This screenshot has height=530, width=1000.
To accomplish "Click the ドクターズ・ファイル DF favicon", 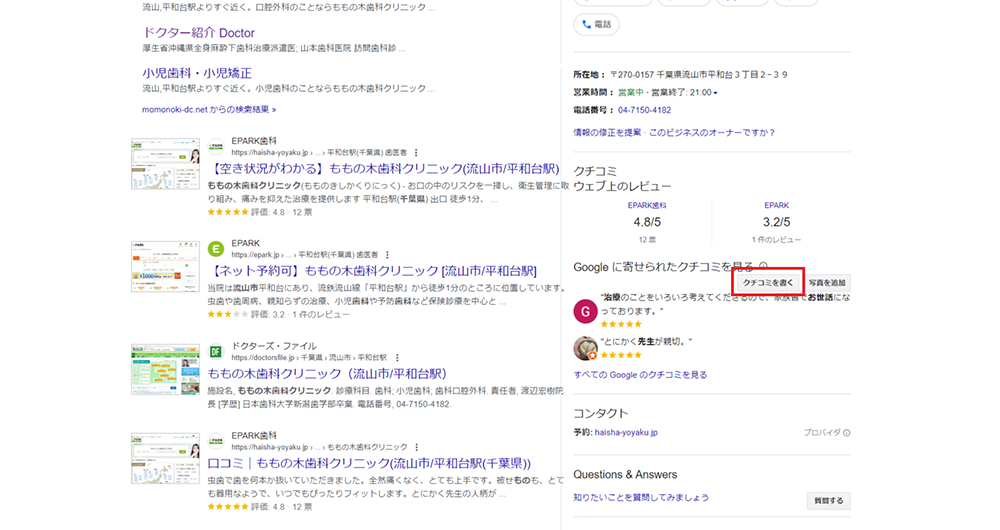I will 216,351.
